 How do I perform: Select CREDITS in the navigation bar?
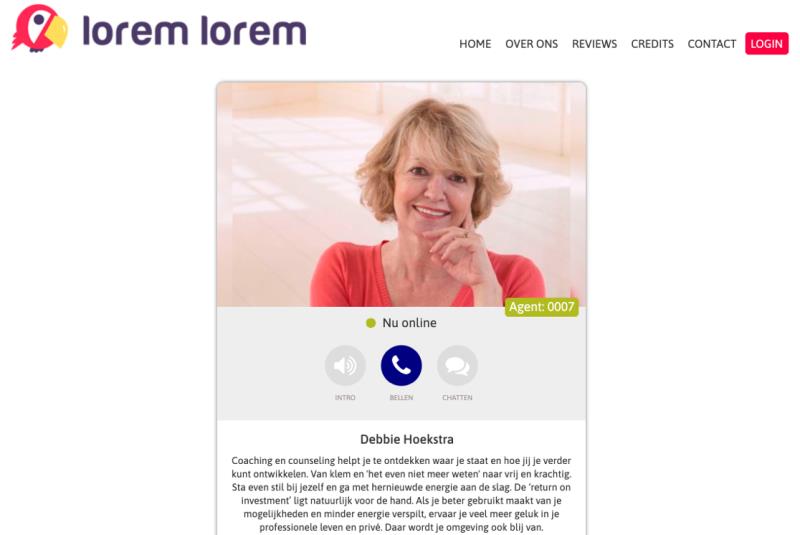pos(652,44)
